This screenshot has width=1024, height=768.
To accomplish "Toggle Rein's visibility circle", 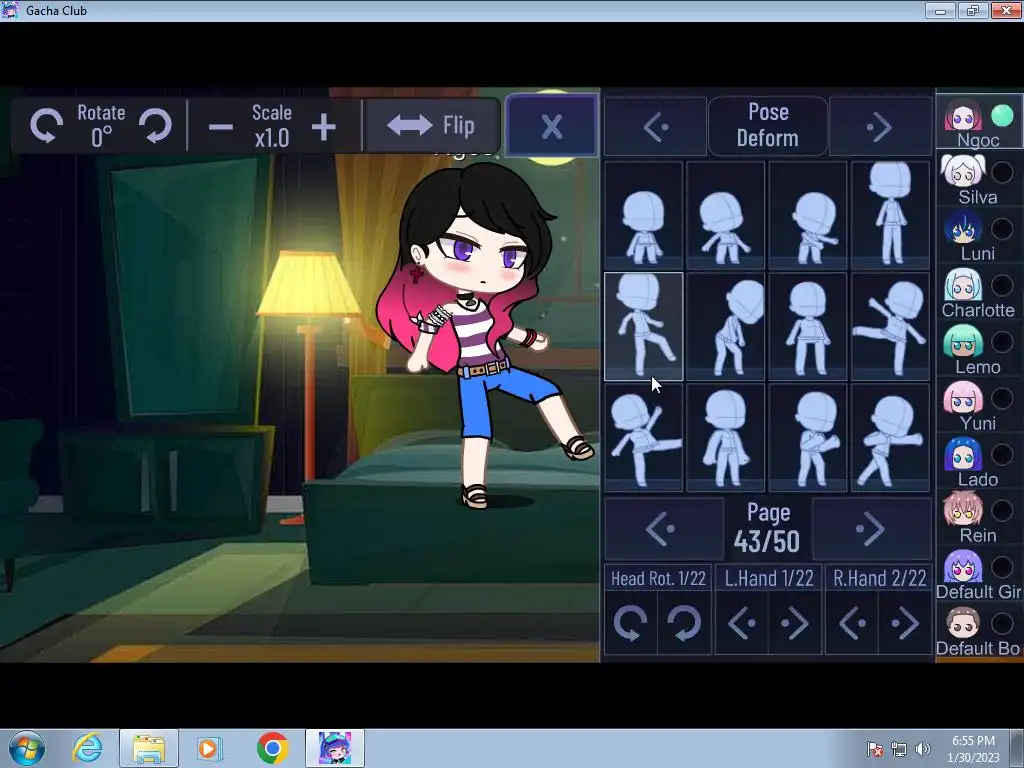I will 1002,511.
